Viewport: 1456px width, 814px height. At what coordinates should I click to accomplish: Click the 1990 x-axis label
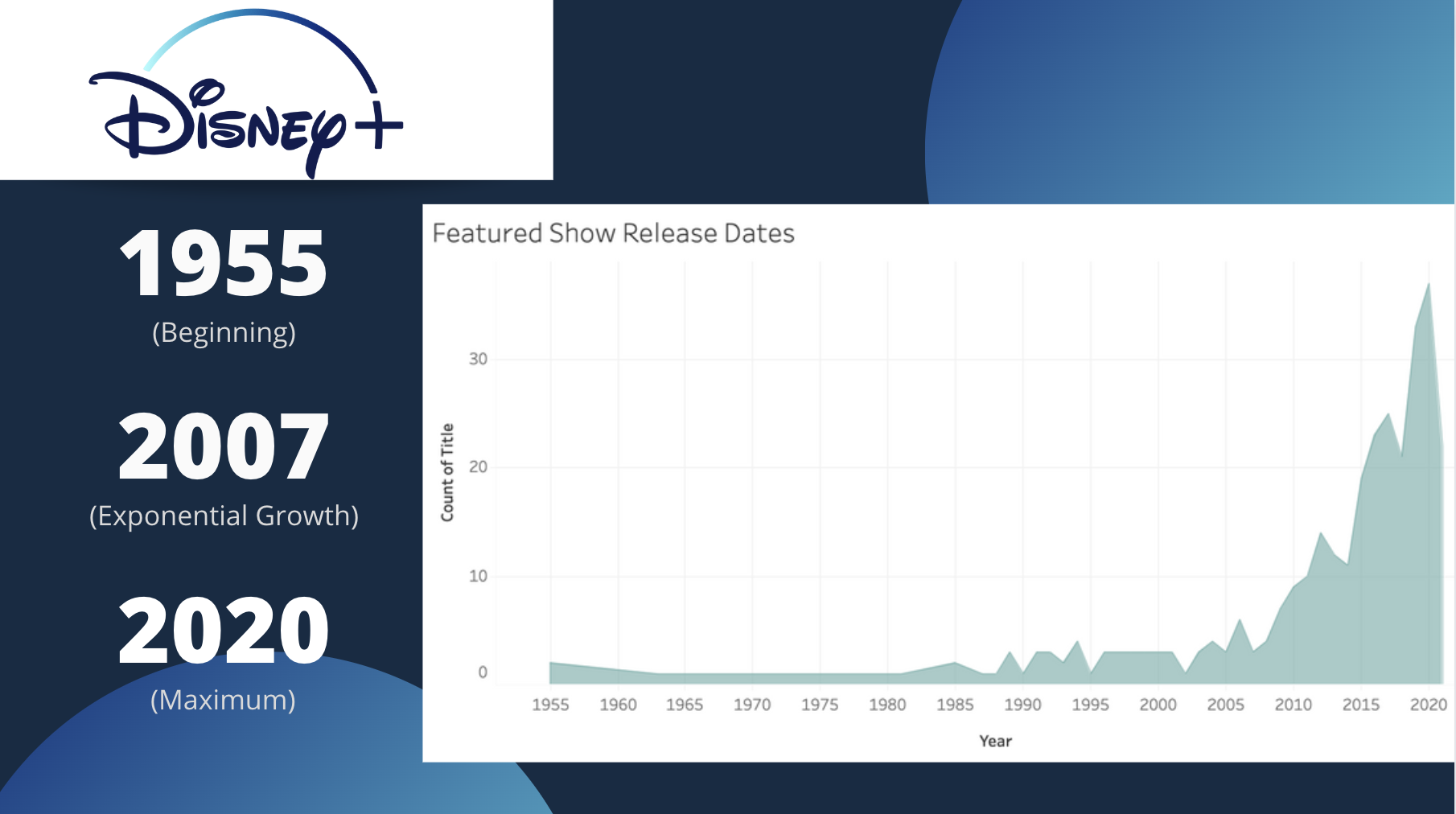(1022, 705)
